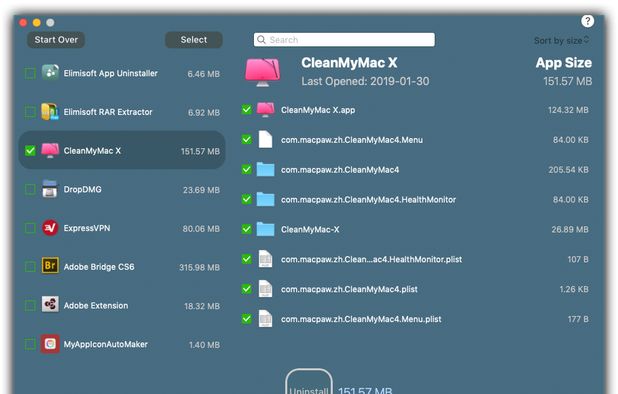618x394 pixels.
Task: Click the magnifier icon in search field
Action: (261, 39)
